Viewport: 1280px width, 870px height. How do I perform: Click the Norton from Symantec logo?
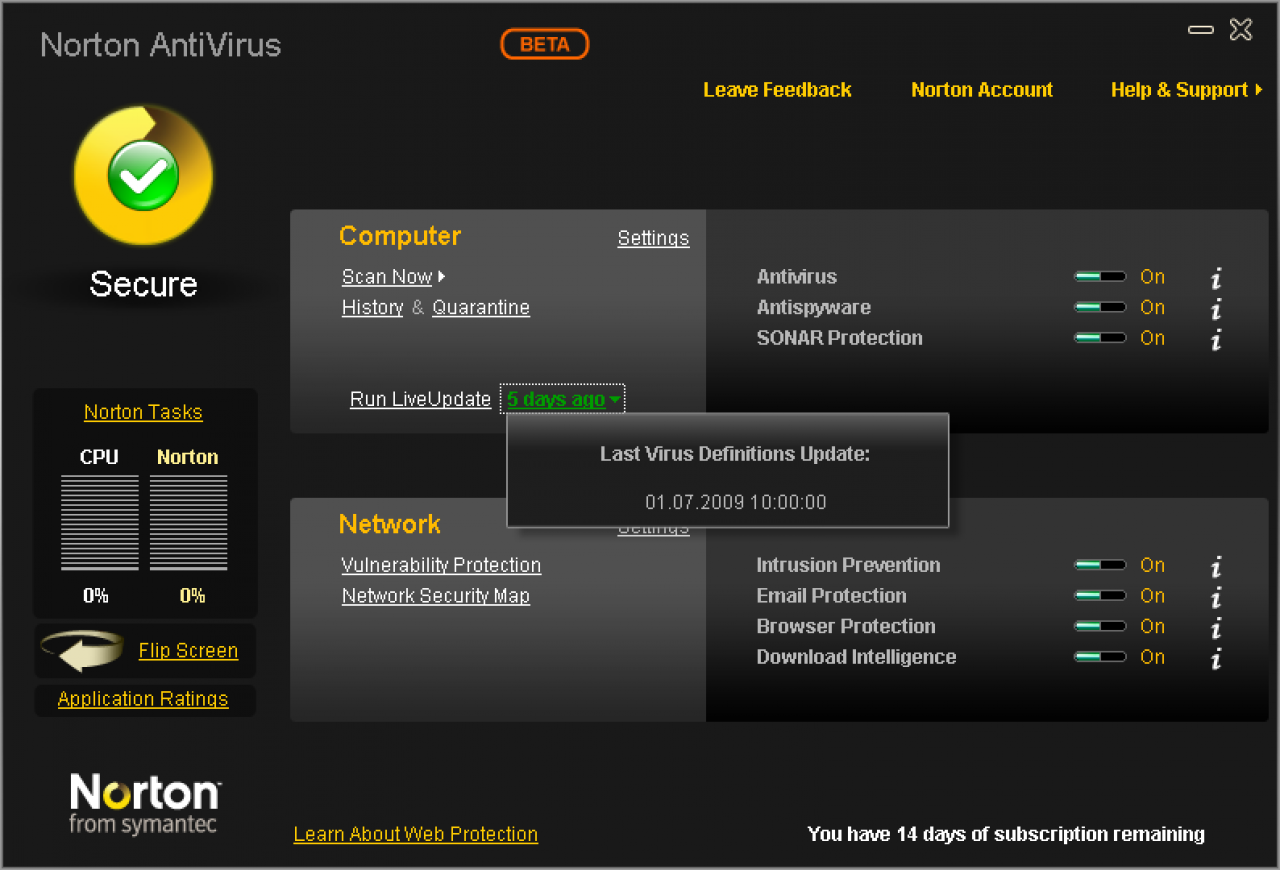click(145, 804)
